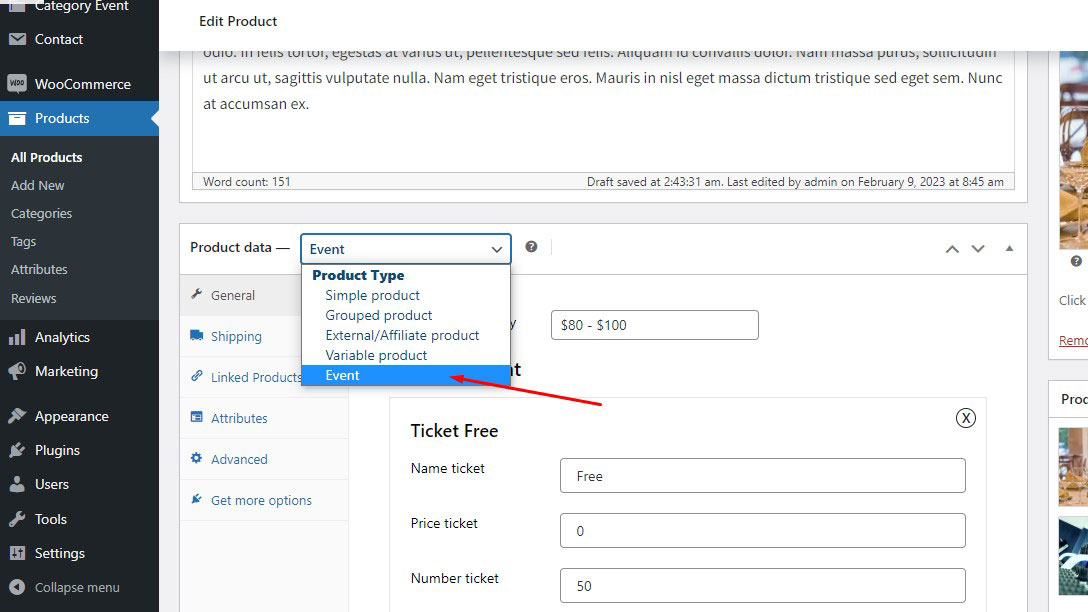Screen dimensions: 1088x612
Task: Open the Product data type dropdown
Action: pos(405,249)
